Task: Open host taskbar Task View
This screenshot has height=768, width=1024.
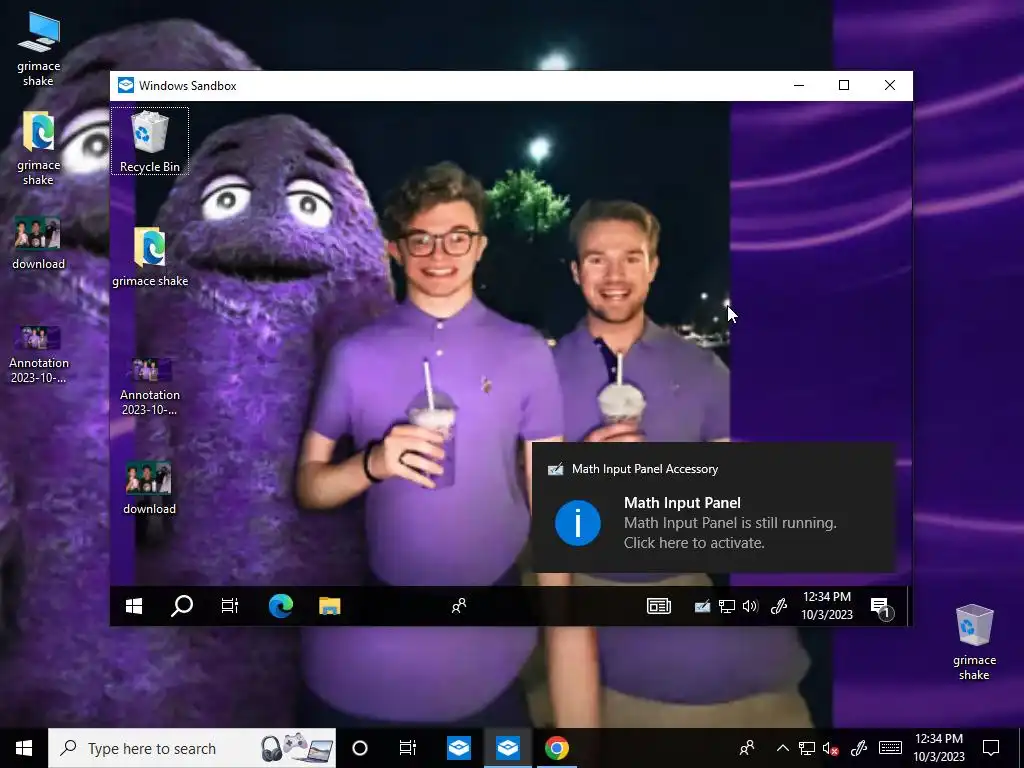Action: point(408,748)
